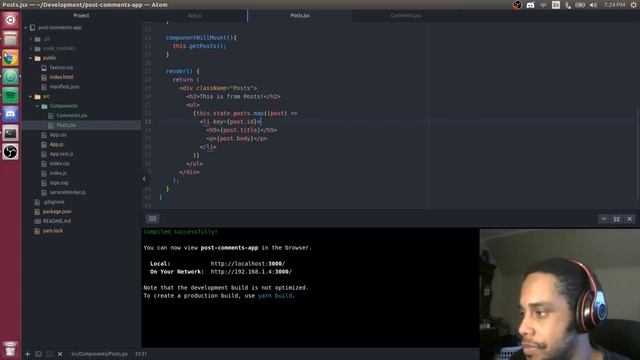The height and width of the screenshot is (360, 640).
Task: Open App.test.js in tree view
Action: (x=62, y=154)
